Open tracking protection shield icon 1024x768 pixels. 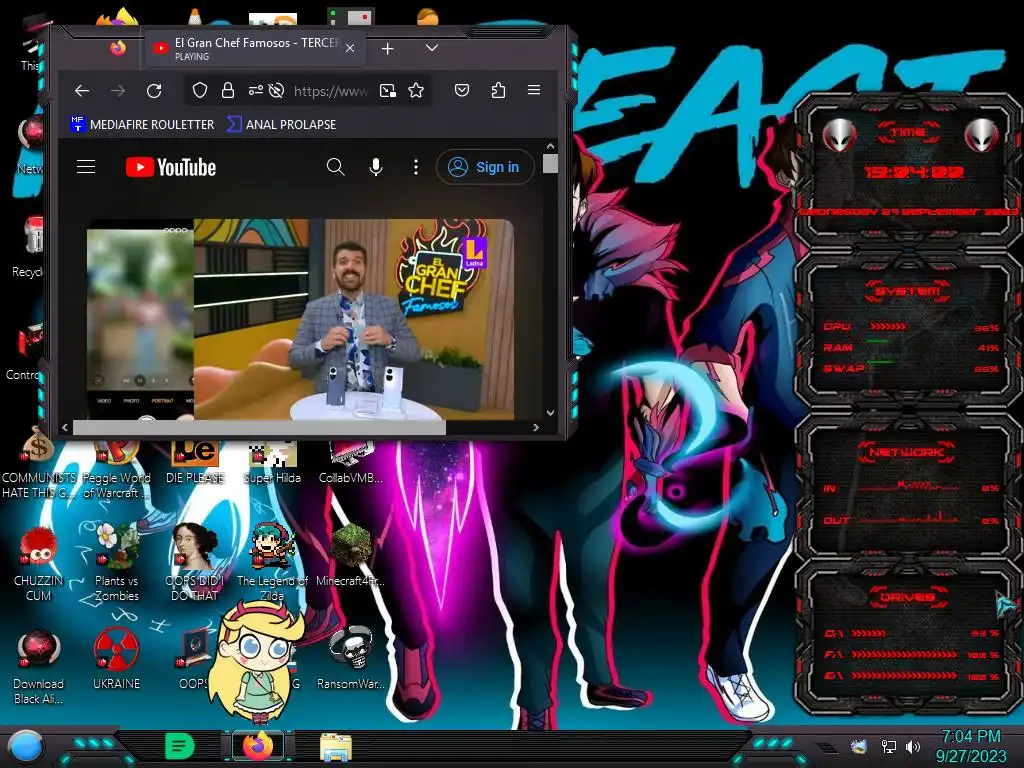tap(200, 90)
